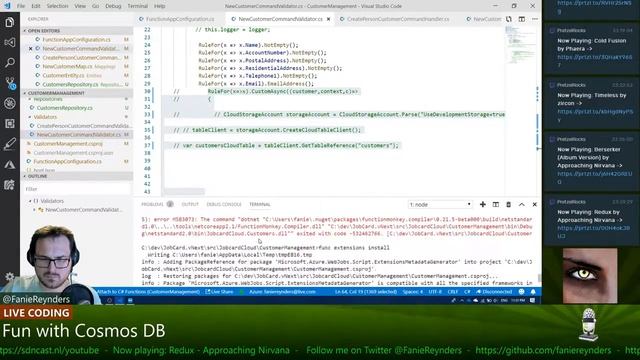The width and height of the screenshot is (640, 360).
Task: Split the terminal panel
Action: coord(496,204)
